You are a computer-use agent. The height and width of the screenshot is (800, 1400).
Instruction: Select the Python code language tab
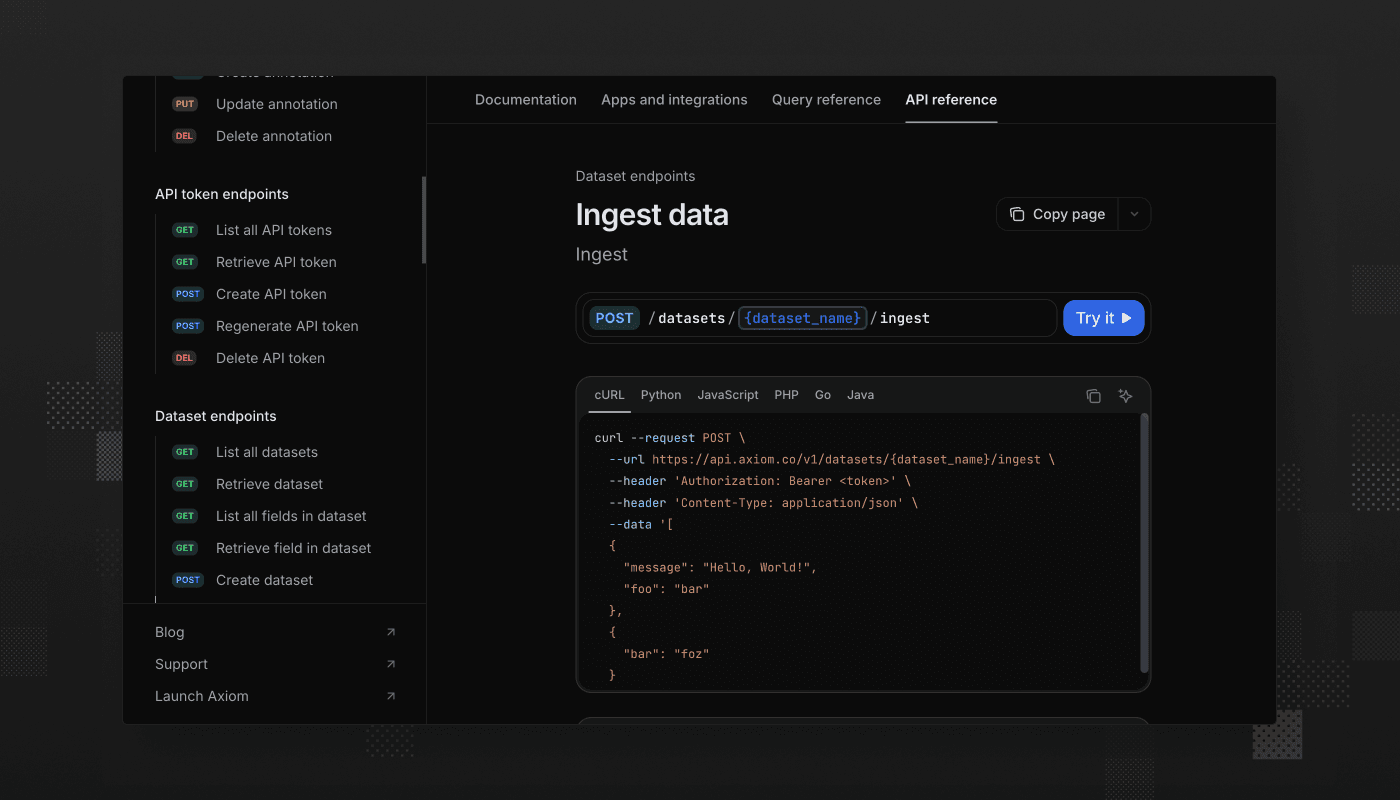(660, 394)
